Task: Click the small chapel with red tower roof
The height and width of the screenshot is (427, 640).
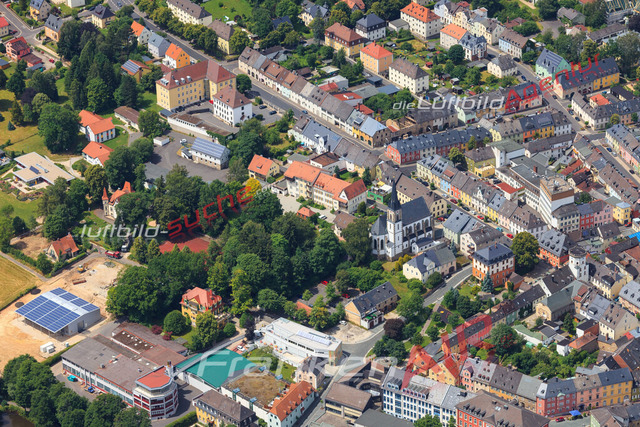Action: (115, 198)
